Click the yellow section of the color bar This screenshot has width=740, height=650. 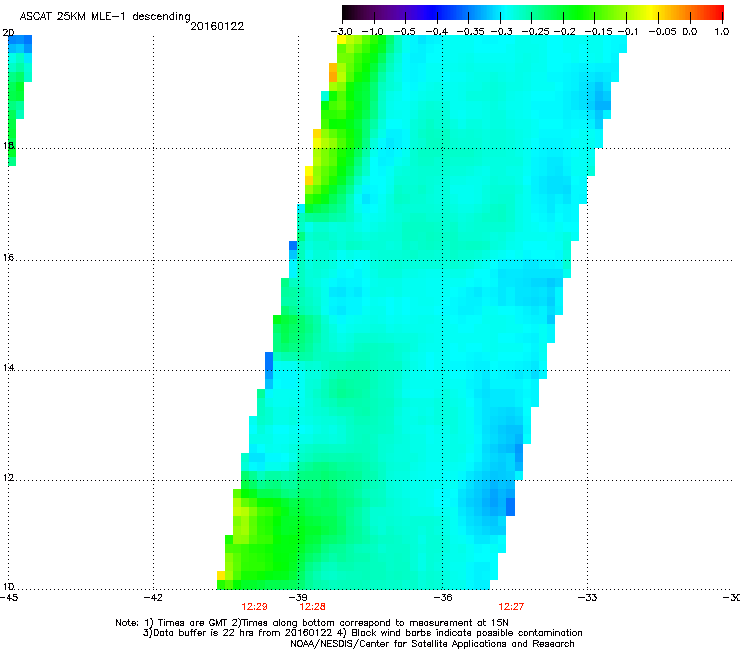click(651, 13)
